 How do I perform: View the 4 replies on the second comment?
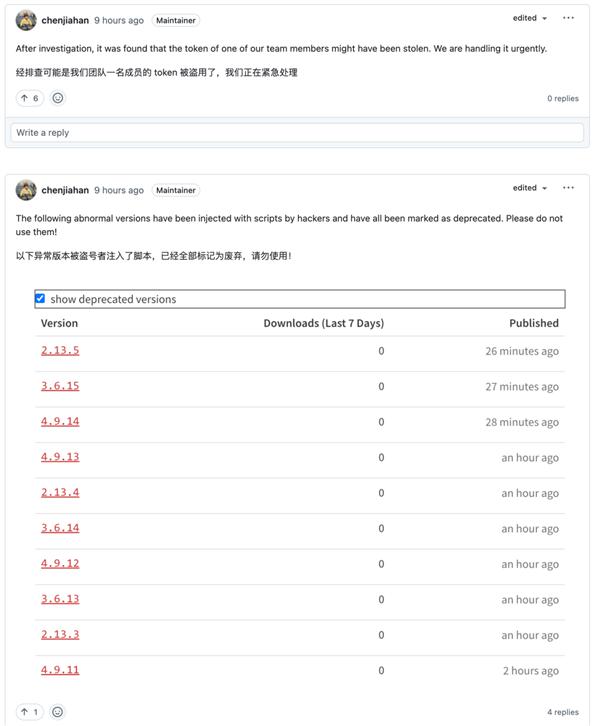562,712
